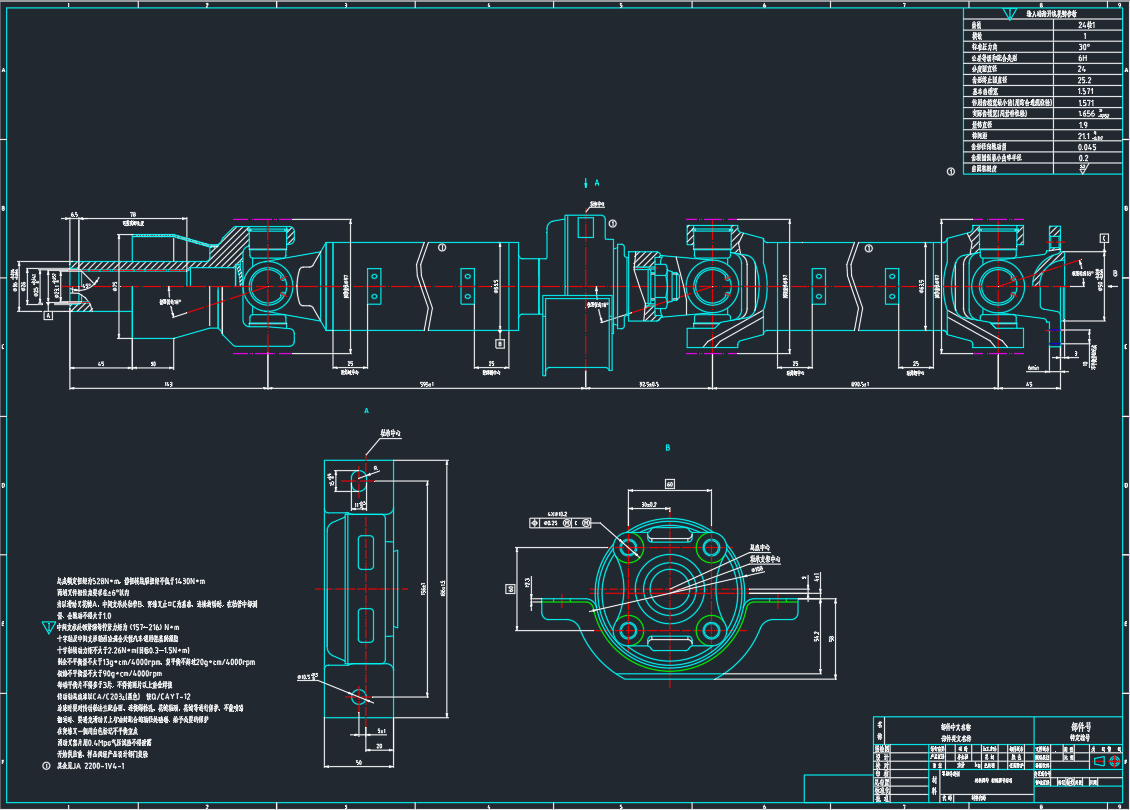Screen dimensions: 1130x810
Task: Select the note line containing ±6°
Action: 93,592
